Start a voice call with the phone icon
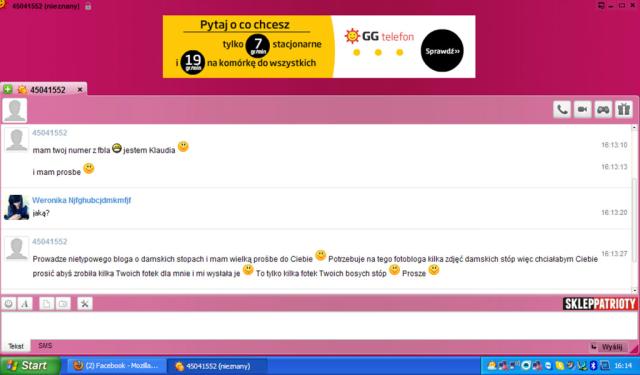 click(562, 109)
